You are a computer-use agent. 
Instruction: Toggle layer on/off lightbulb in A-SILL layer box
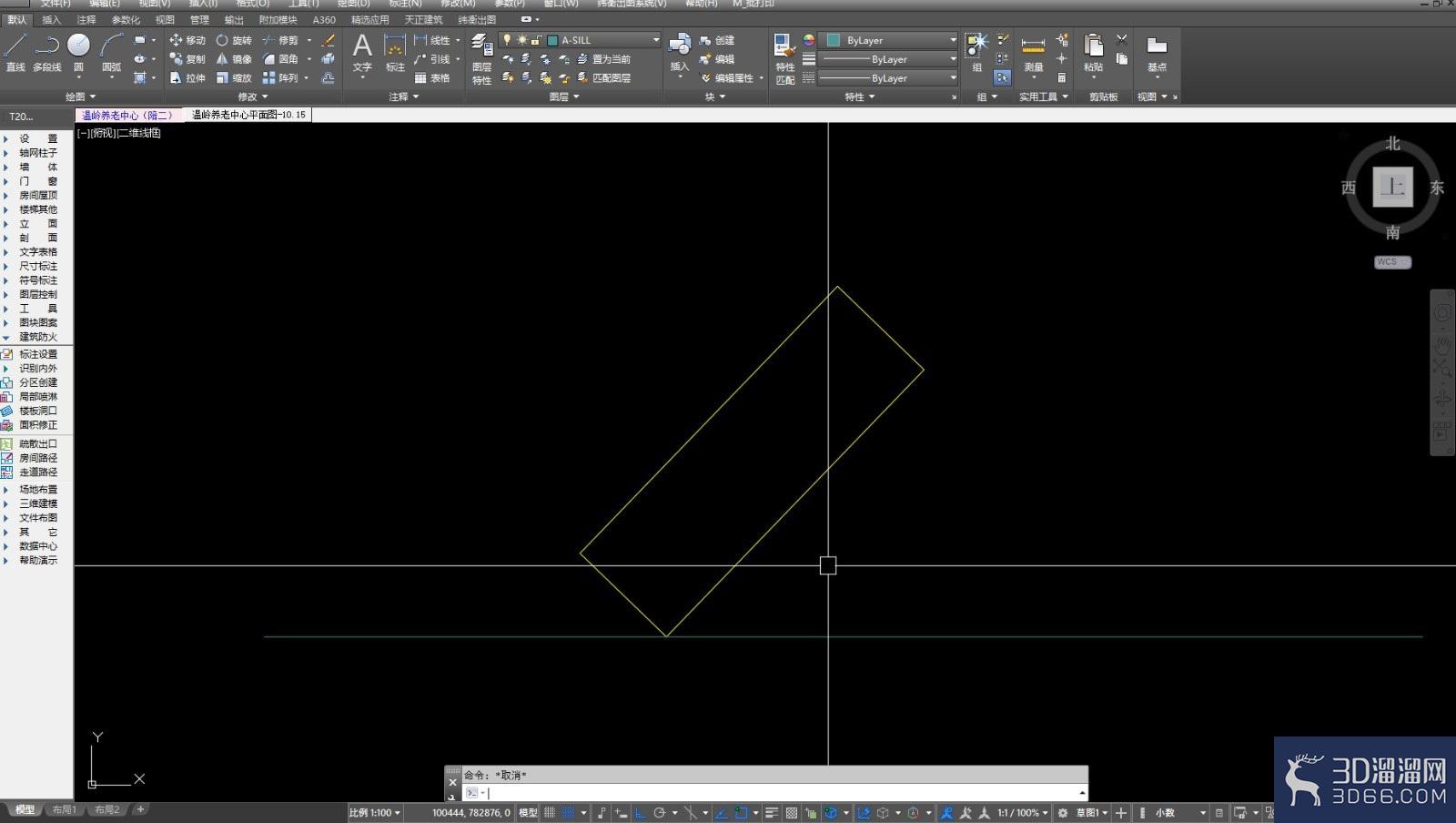(x=507, y=40)
